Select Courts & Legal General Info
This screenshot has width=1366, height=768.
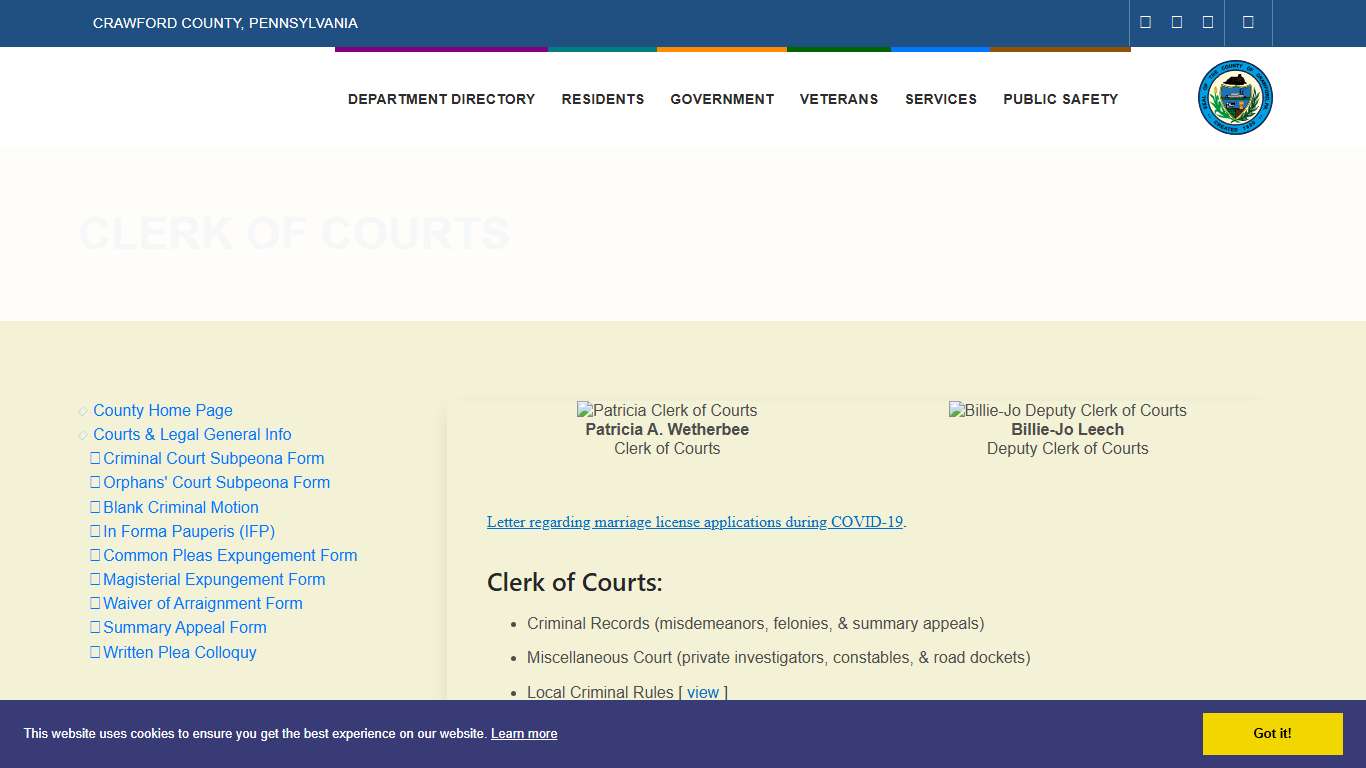192,434
